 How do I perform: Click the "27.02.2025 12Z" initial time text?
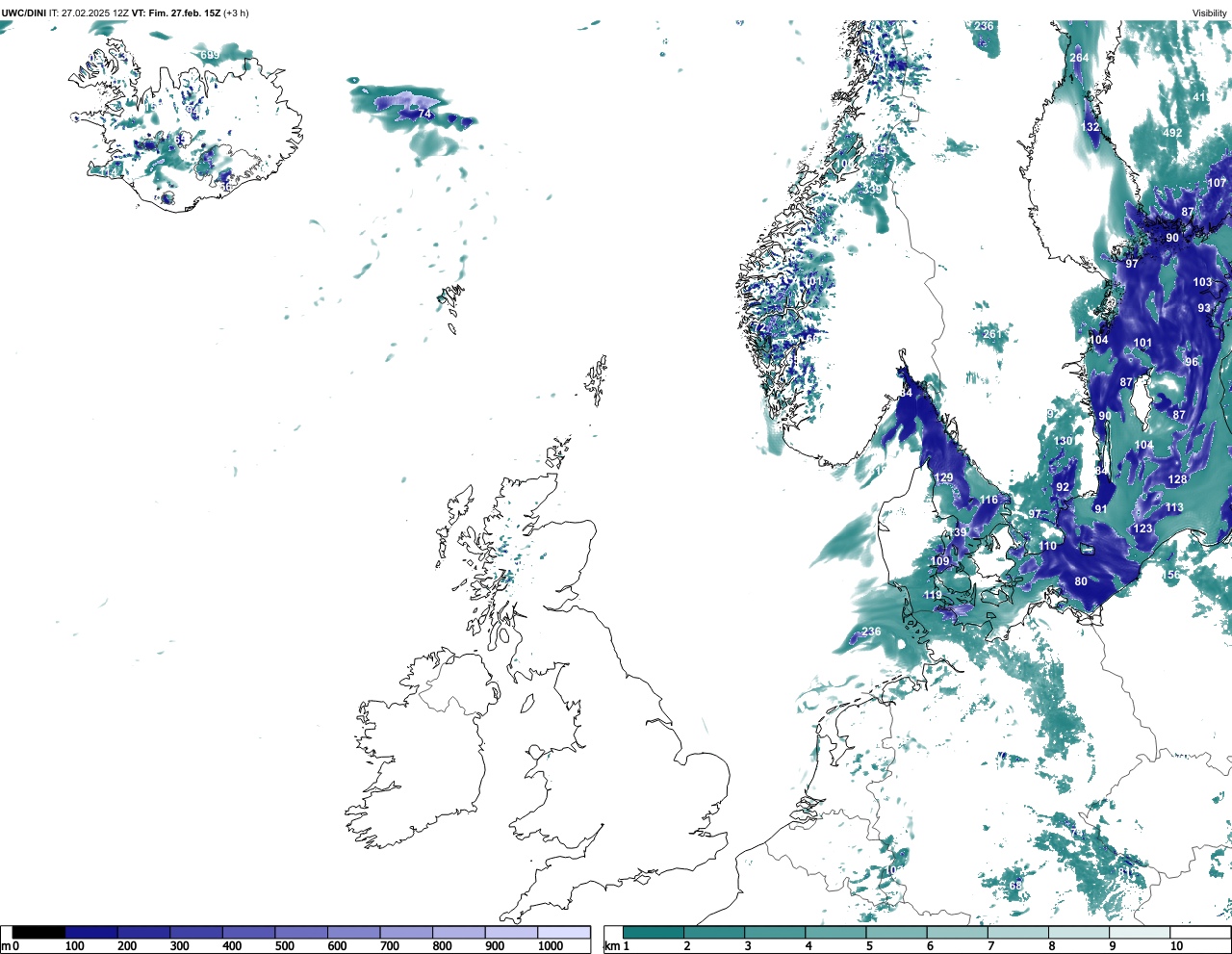[95, 13]
